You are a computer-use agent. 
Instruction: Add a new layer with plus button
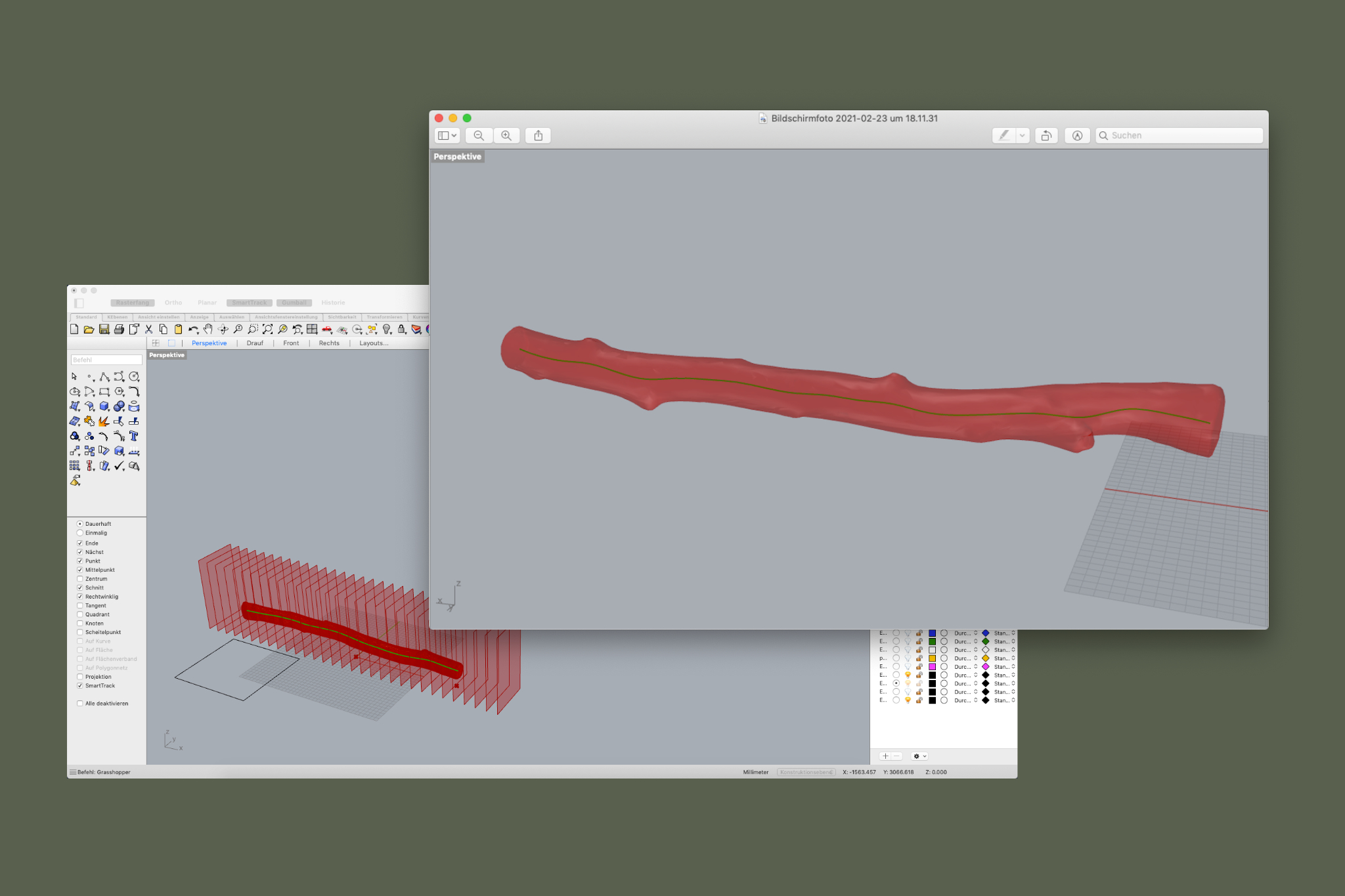[885, 756]
